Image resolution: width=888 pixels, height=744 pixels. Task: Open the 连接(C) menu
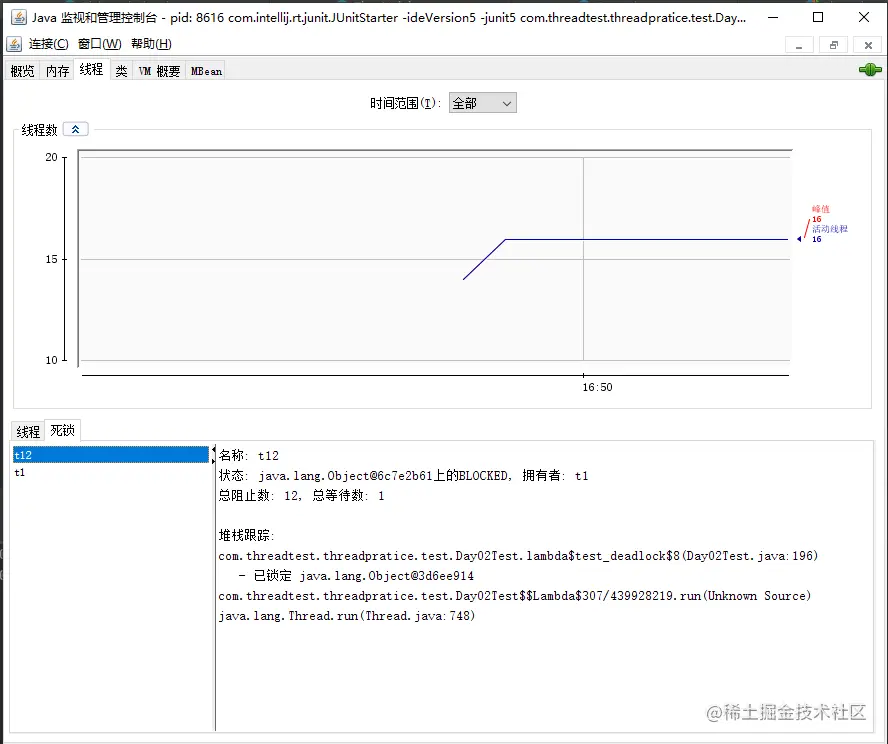49,44
